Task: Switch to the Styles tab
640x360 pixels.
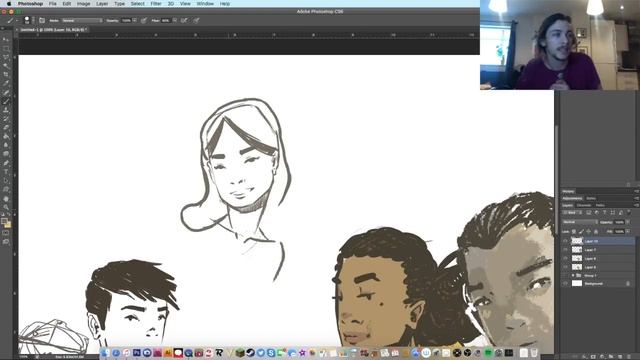Action: pyautogui.click(x=591, y=198)
